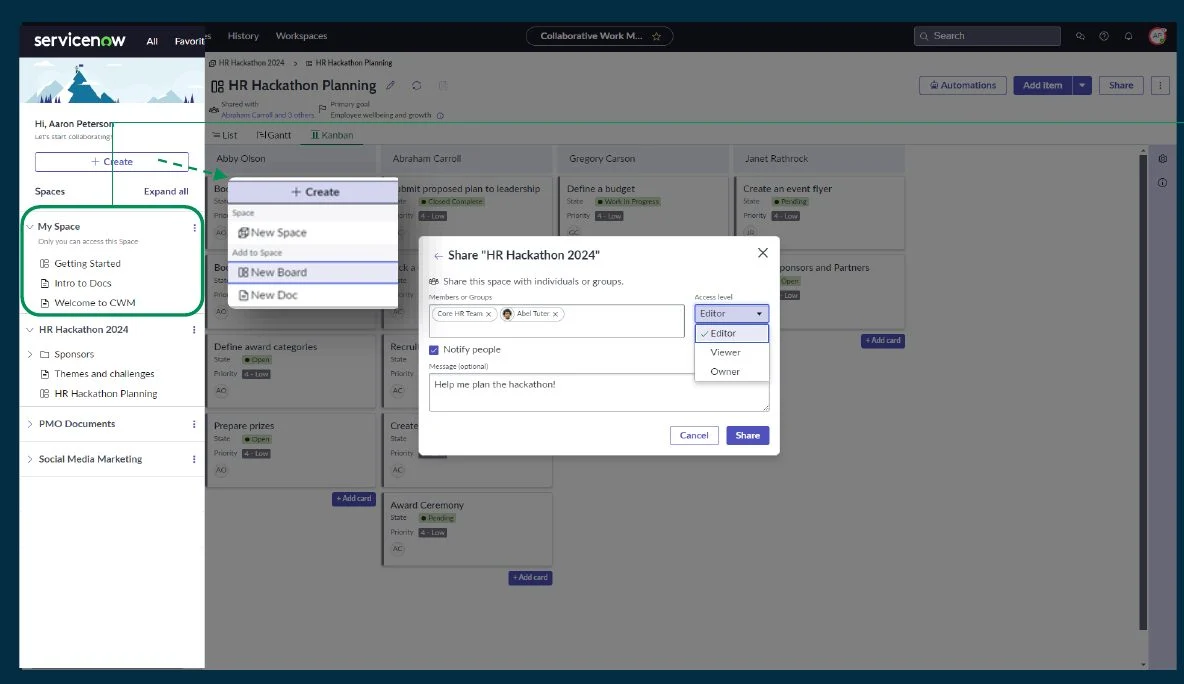Click the optional Message text area
Viewport: 1184px width, 684px height.
[x=599, y=393]
